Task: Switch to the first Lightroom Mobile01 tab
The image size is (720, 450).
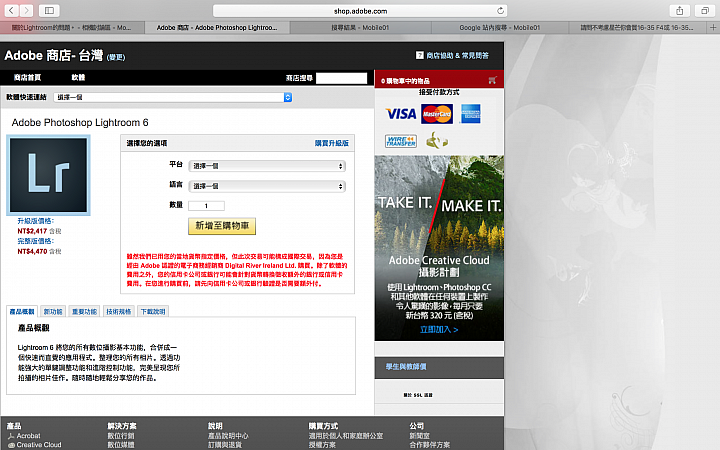Action: click(x=72, y=28)
